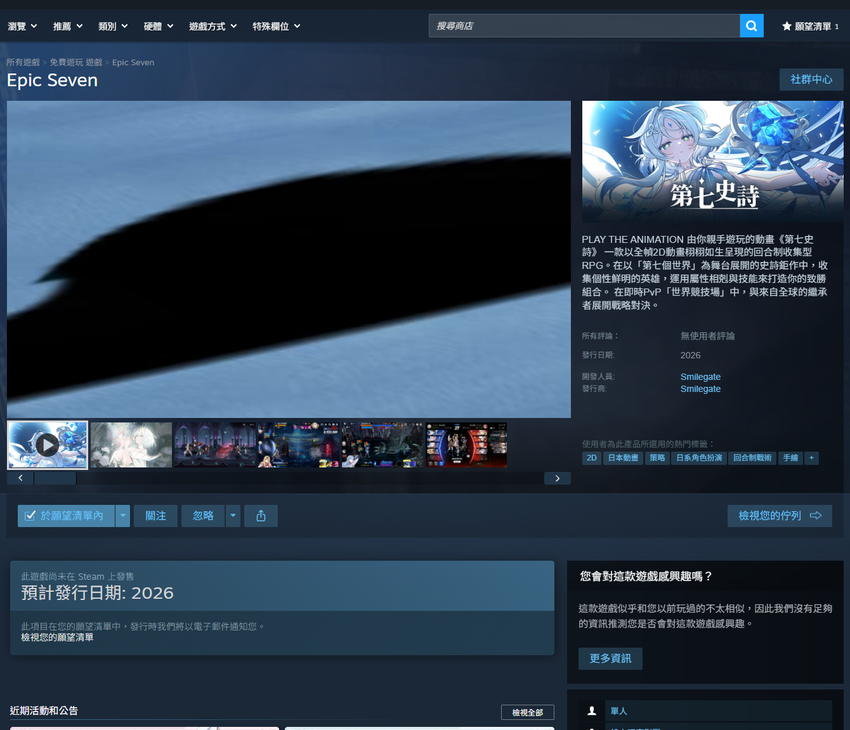The image size is (850, 730).
Task: Click the Smilegate developer link
Action: pyautogui.click(x=700, y=377)
